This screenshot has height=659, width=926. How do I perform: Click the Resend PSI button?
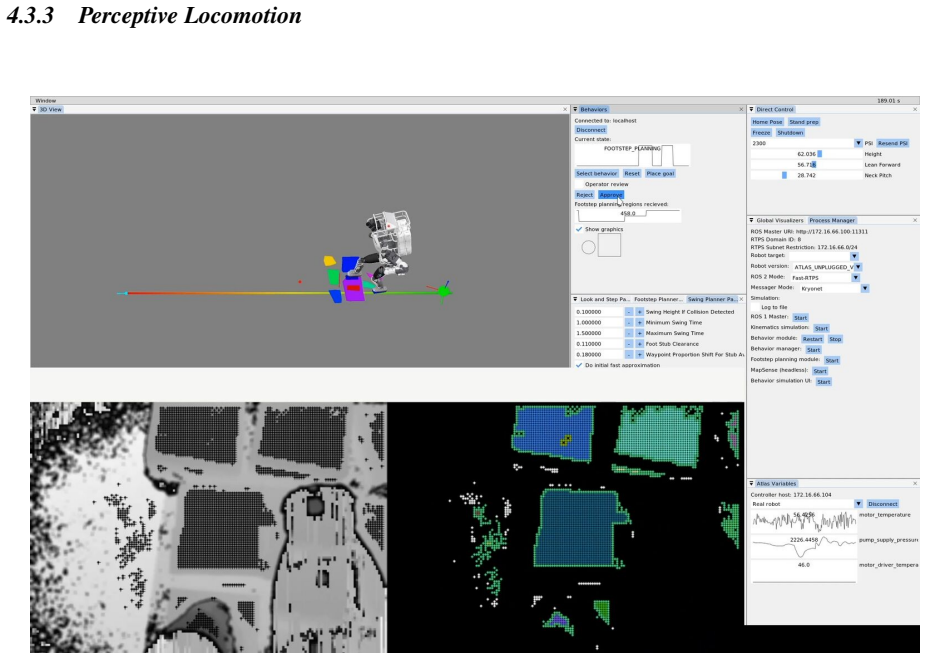coord(892,143)
